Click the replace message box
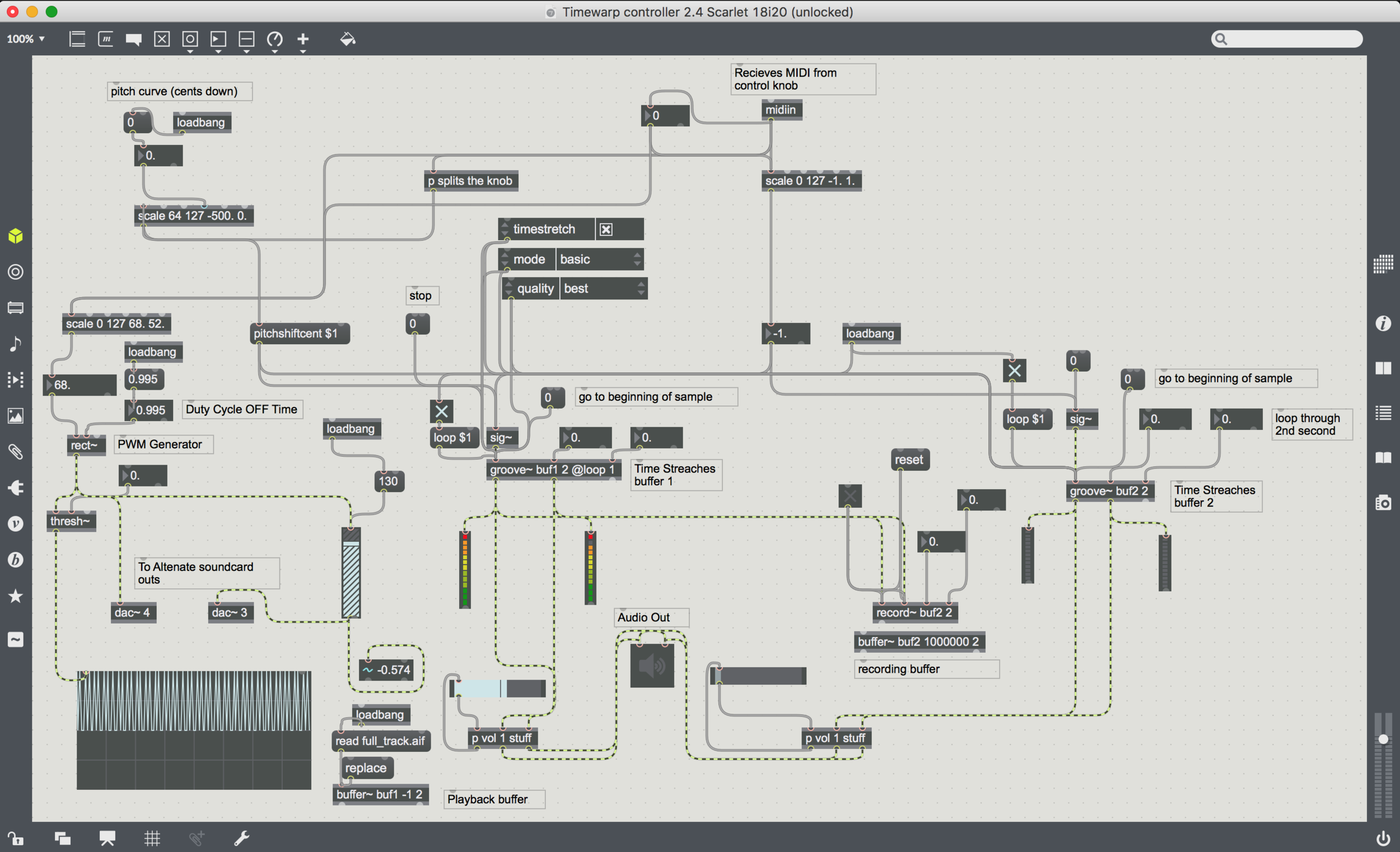The height and width of the screenshot is (852, 1400). pyautogui.click(x=366, y=768)
